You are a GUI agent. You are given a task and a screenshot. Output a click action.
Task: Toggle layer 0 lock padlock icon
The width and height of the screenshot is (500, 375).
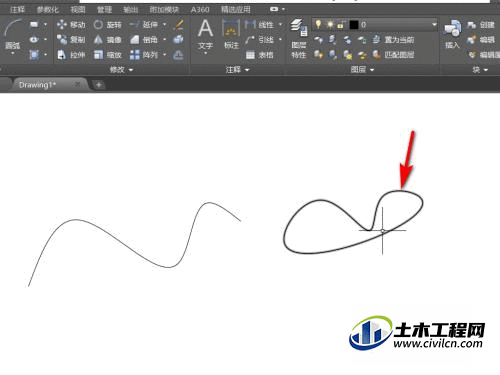point(341,24)
